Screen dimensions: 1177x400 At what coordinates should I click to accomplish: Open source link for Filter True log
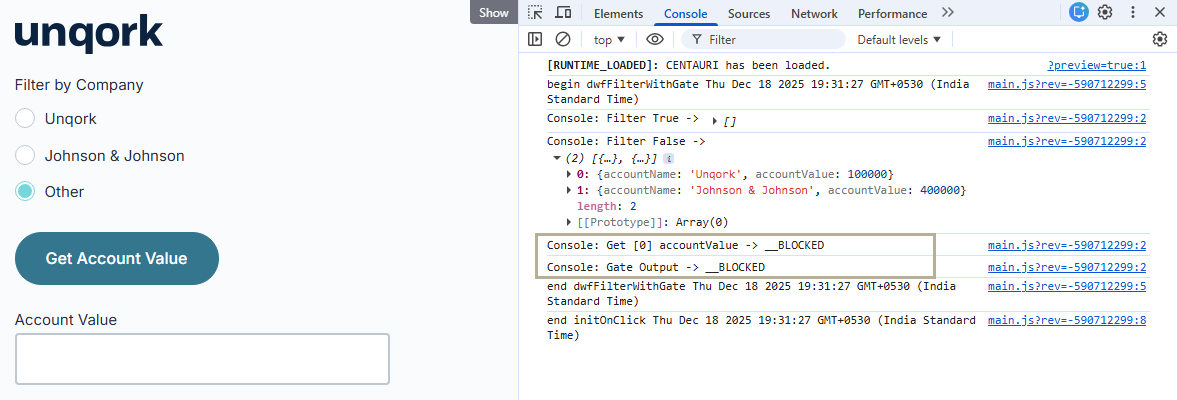click(1067, 118)
